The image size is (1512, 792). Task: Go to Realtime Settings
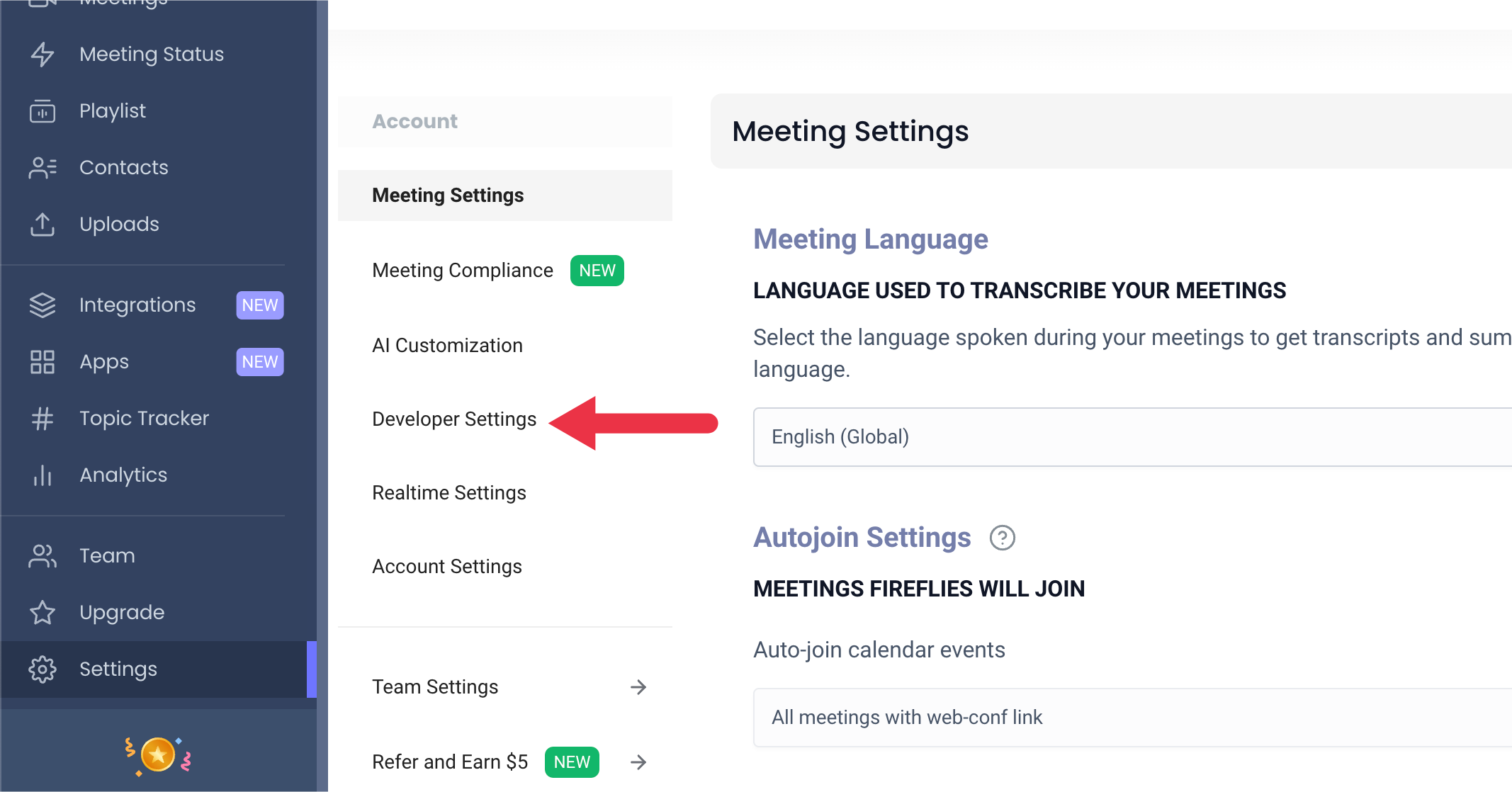[x=449, y=493]
